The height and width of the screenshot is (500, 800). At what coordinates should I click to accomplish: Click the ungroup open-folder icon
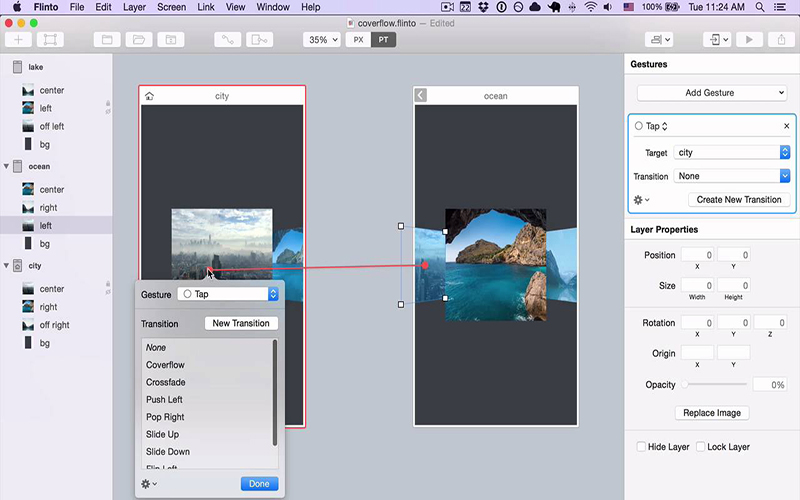[x=139, y=40]
